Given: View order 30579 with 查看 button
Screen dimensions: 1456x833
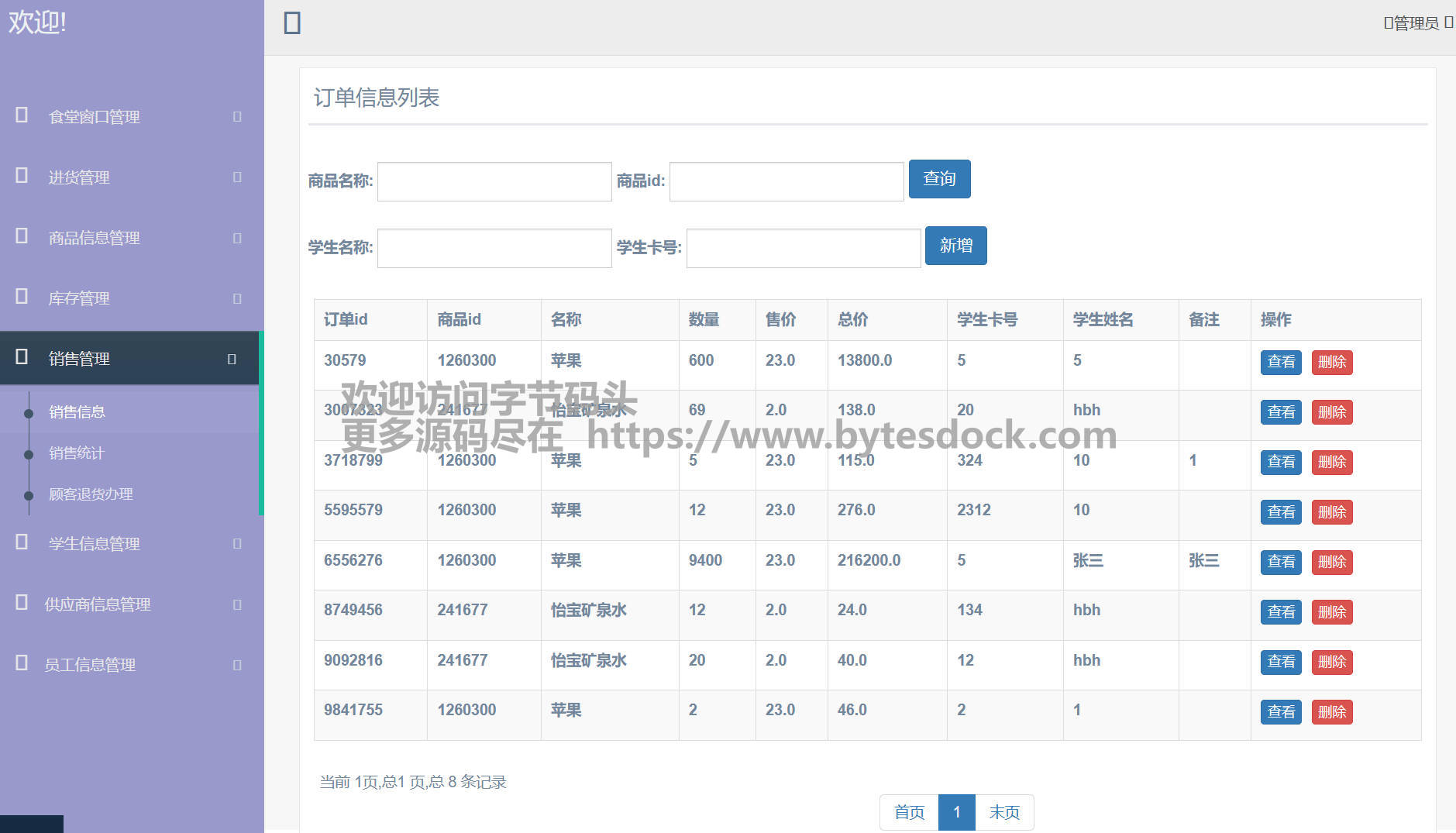Looking at the screenshot, I should (x=1280, y=362).
